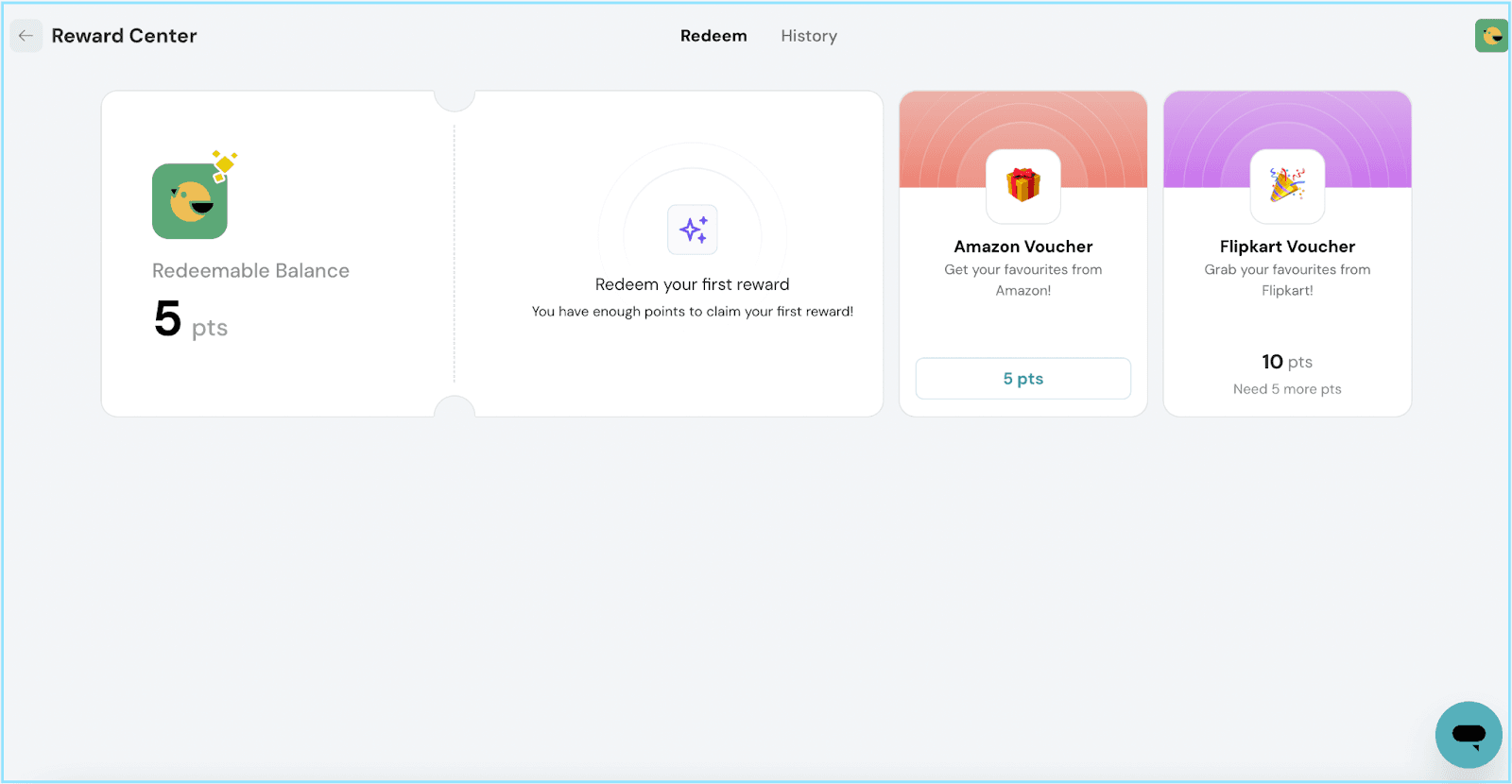Click the Flipkart party popper icon

pyautogui.click(x=1287, y=185)
